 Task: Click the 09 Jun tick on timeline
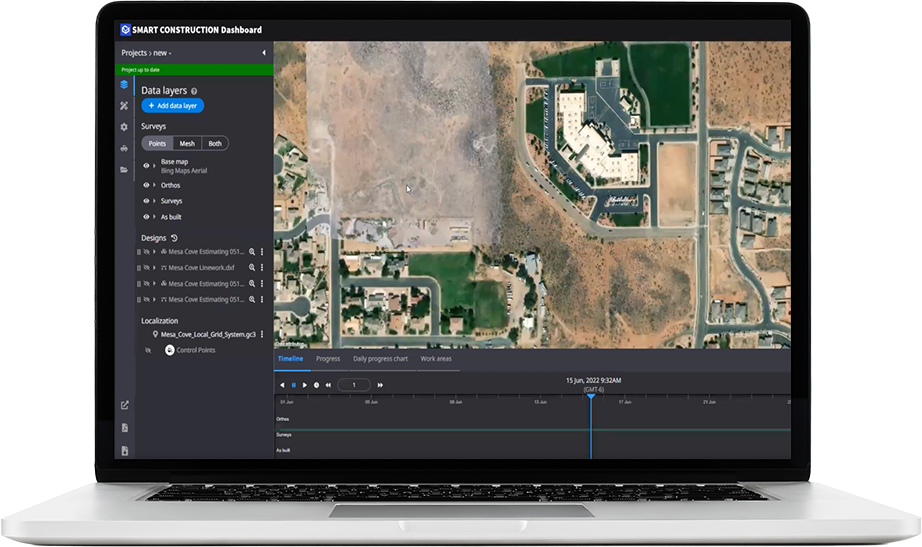tap(456, 402)
